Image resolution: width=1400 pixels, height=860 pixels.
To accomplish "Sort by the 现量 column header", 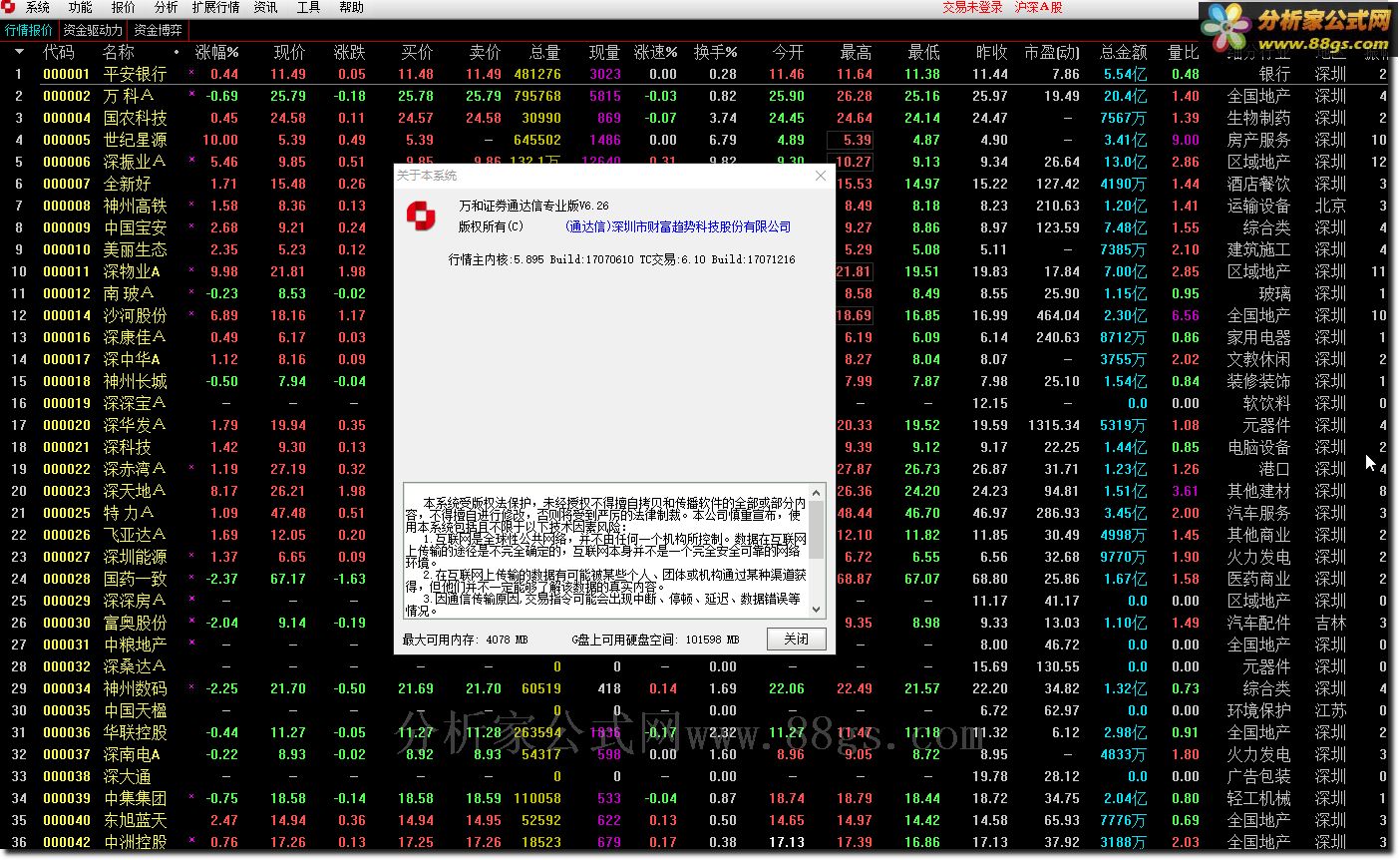I will pos(604,52).
